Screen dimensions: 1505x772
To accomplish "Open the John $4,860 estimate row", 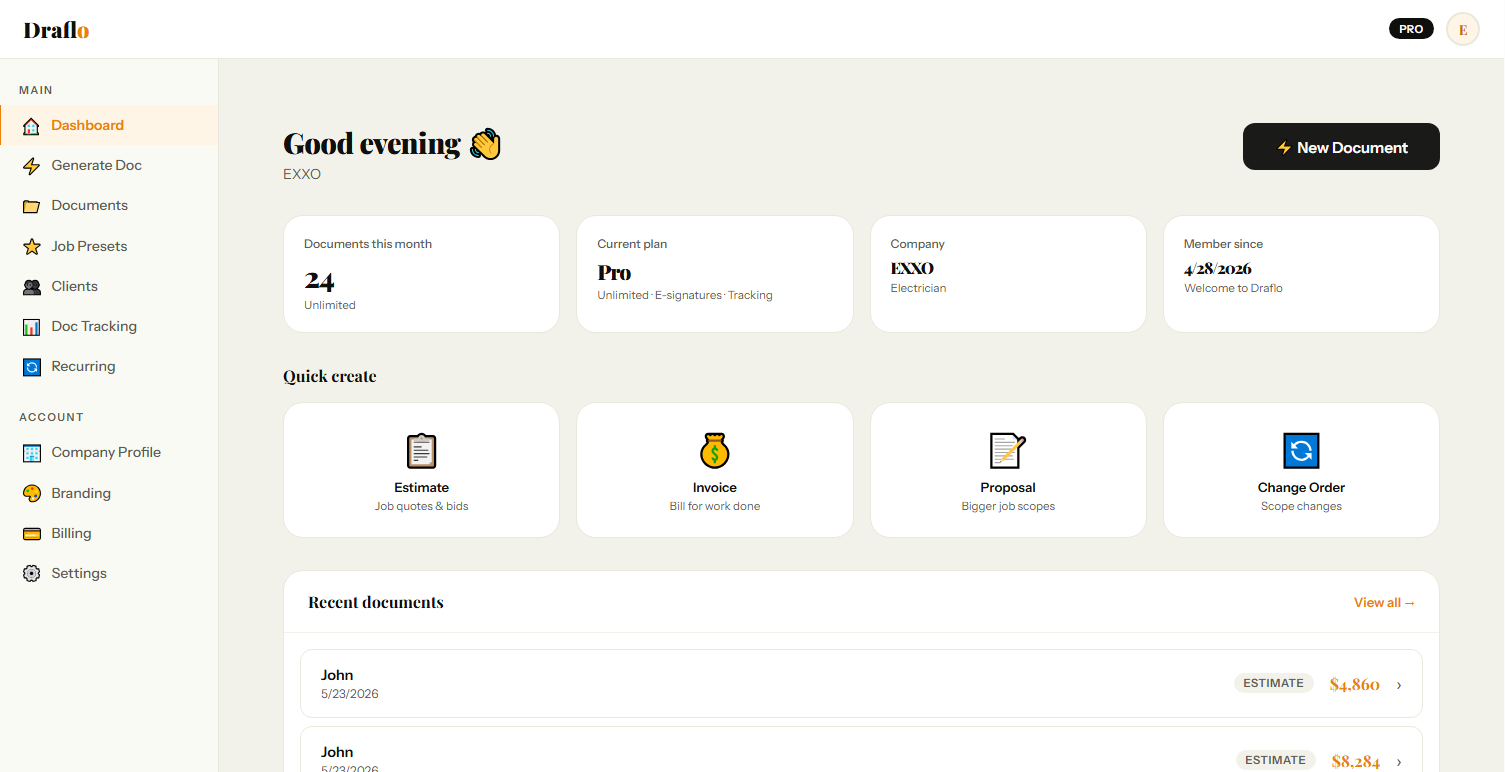I will (861, 684).
